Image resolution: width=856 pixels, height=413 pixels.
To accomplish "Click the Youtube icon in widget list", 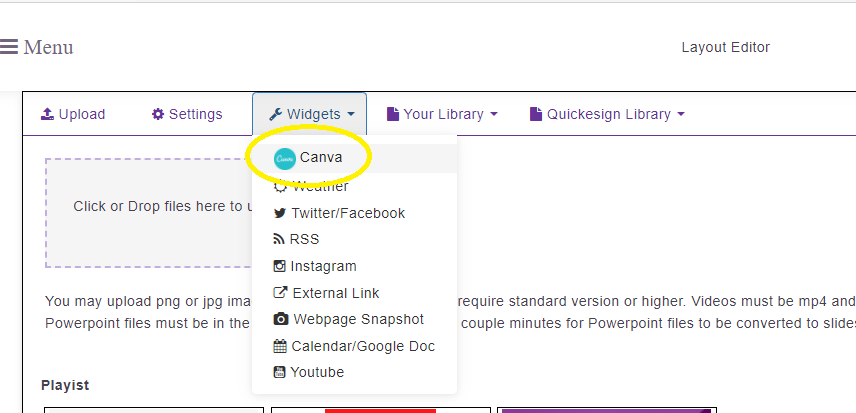I will tap(280, 373).
